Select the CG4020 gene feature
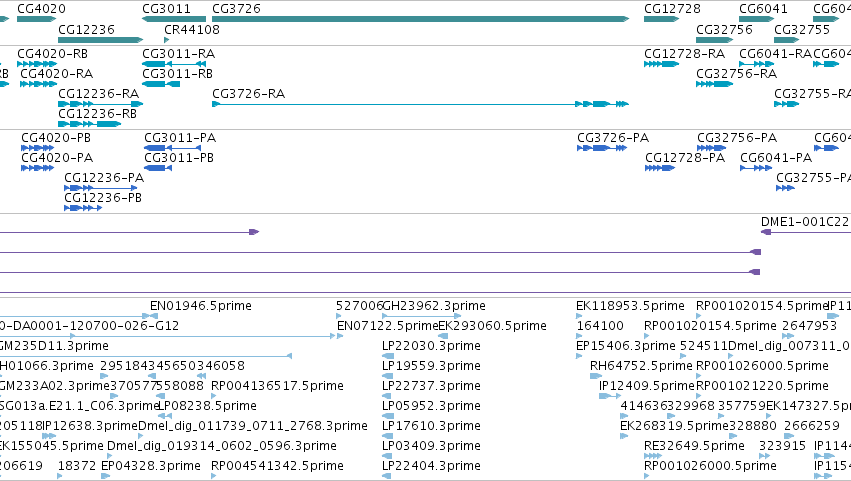This screenshot has width=851, height=481. pyautogui.click(x=36, y=19)
